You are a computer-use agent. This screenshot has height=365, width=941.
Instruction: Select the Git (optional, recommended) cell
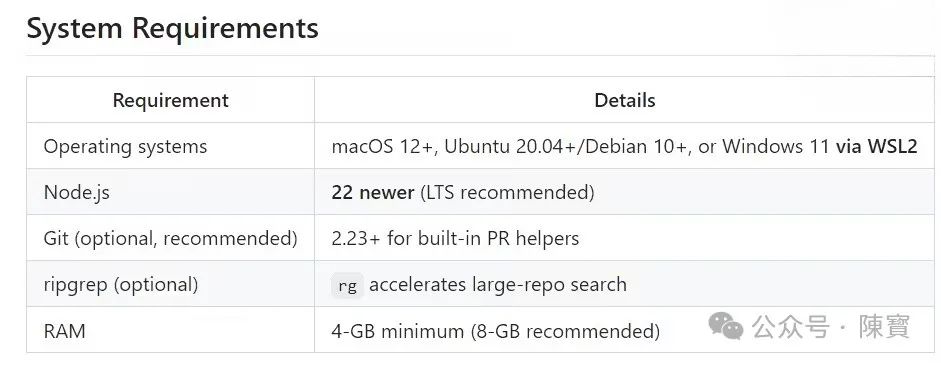click(x=170, y=239)
